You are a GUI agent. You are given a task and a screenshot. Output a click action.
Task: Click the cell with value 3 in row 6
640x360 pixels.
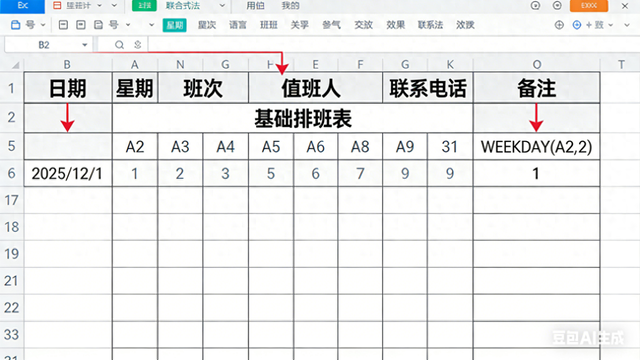[x=225, y=173]
